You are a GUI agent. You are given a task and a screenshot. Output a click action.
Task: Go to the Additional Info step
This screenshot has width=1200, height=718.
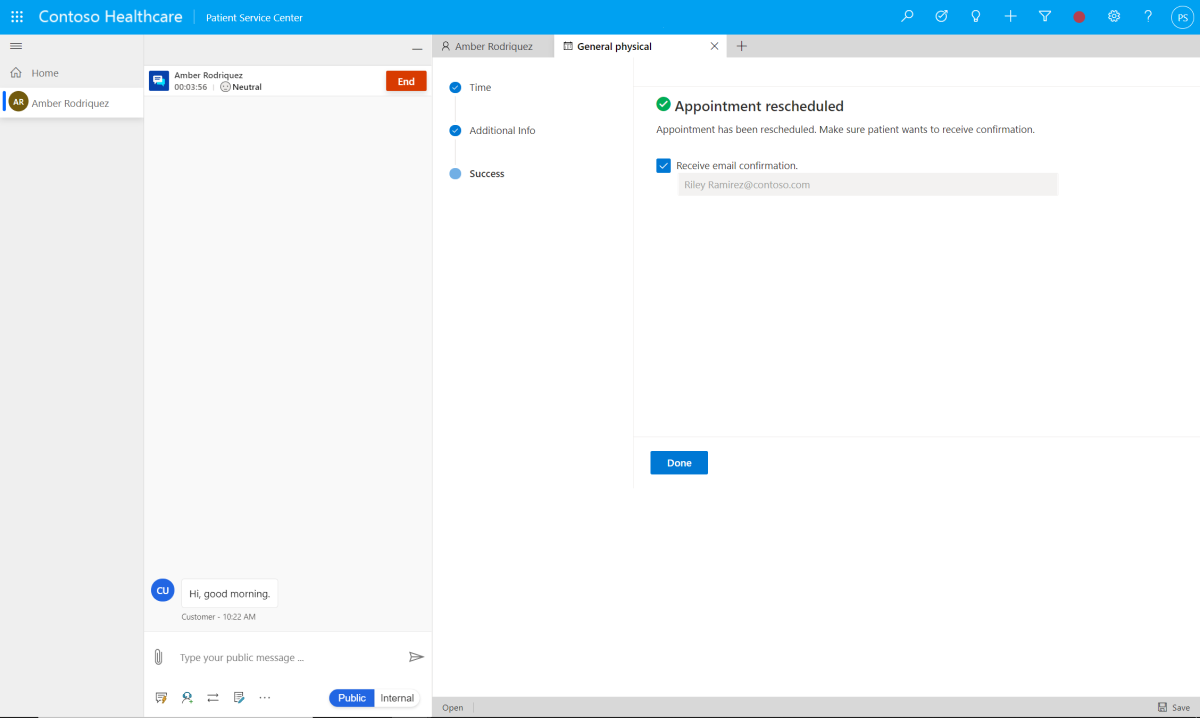point(502,131)
